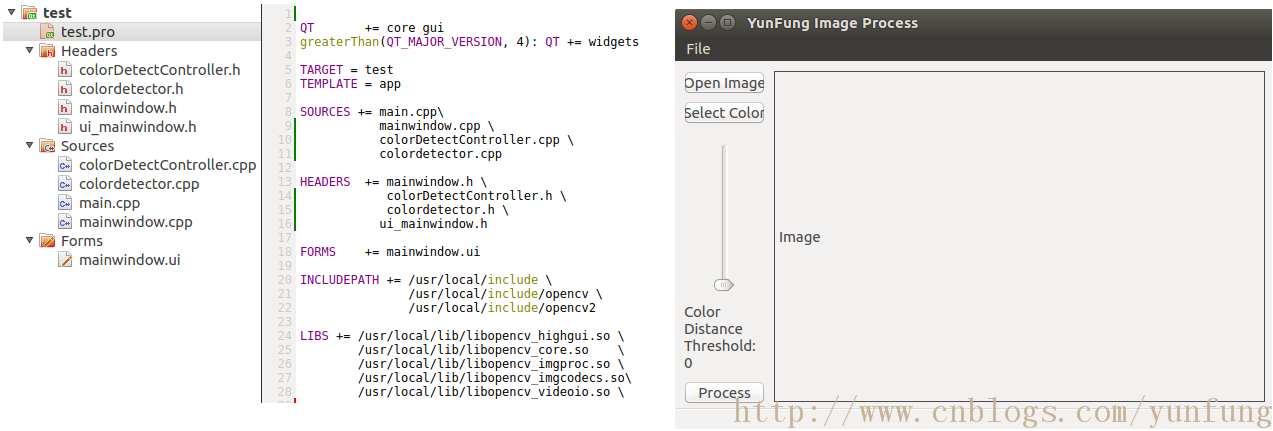The height and width of the screenshot is (431, 1273).
Task: Select colorDetectController.h in the tree
Action: tap(160, 70)
